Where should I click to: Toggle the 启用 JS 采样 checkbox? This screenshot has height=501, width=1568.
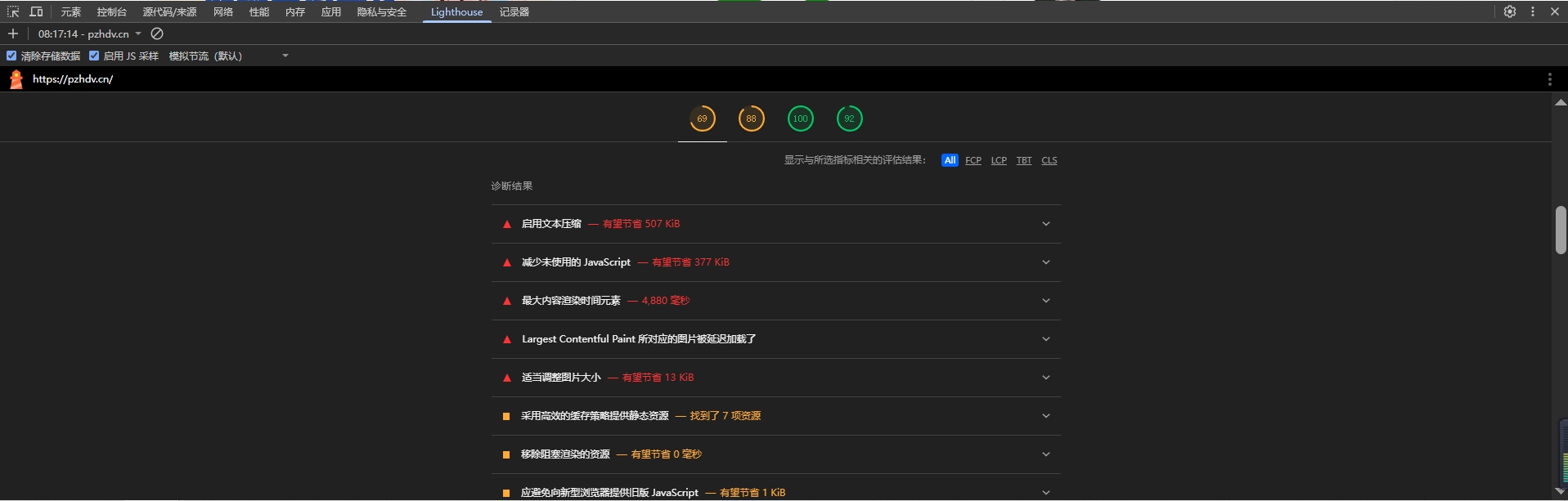[x=94, y=56]
